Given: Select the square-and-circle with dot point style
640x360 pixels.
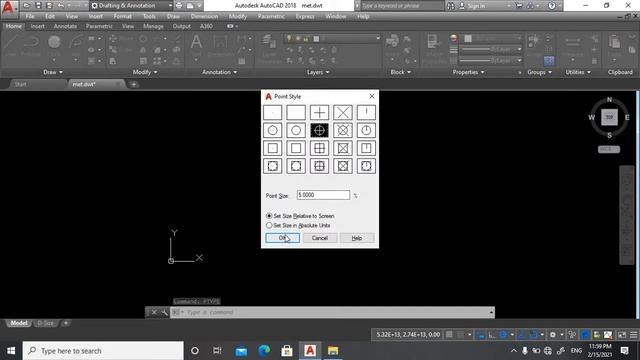Looking at the screenshot, I should click(x=272, y=166).
